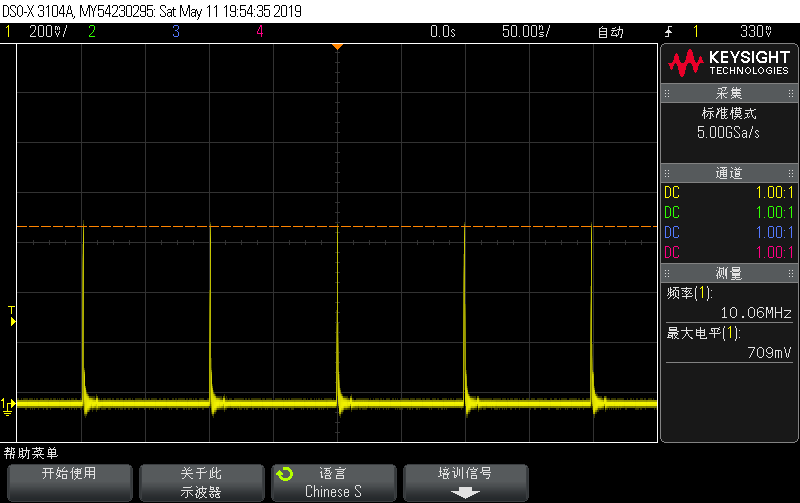This screenshot has width=800, height=503.
Task: Click the 330 mV trigger level value
Action: pyautogui.click(x=756, y=32)
